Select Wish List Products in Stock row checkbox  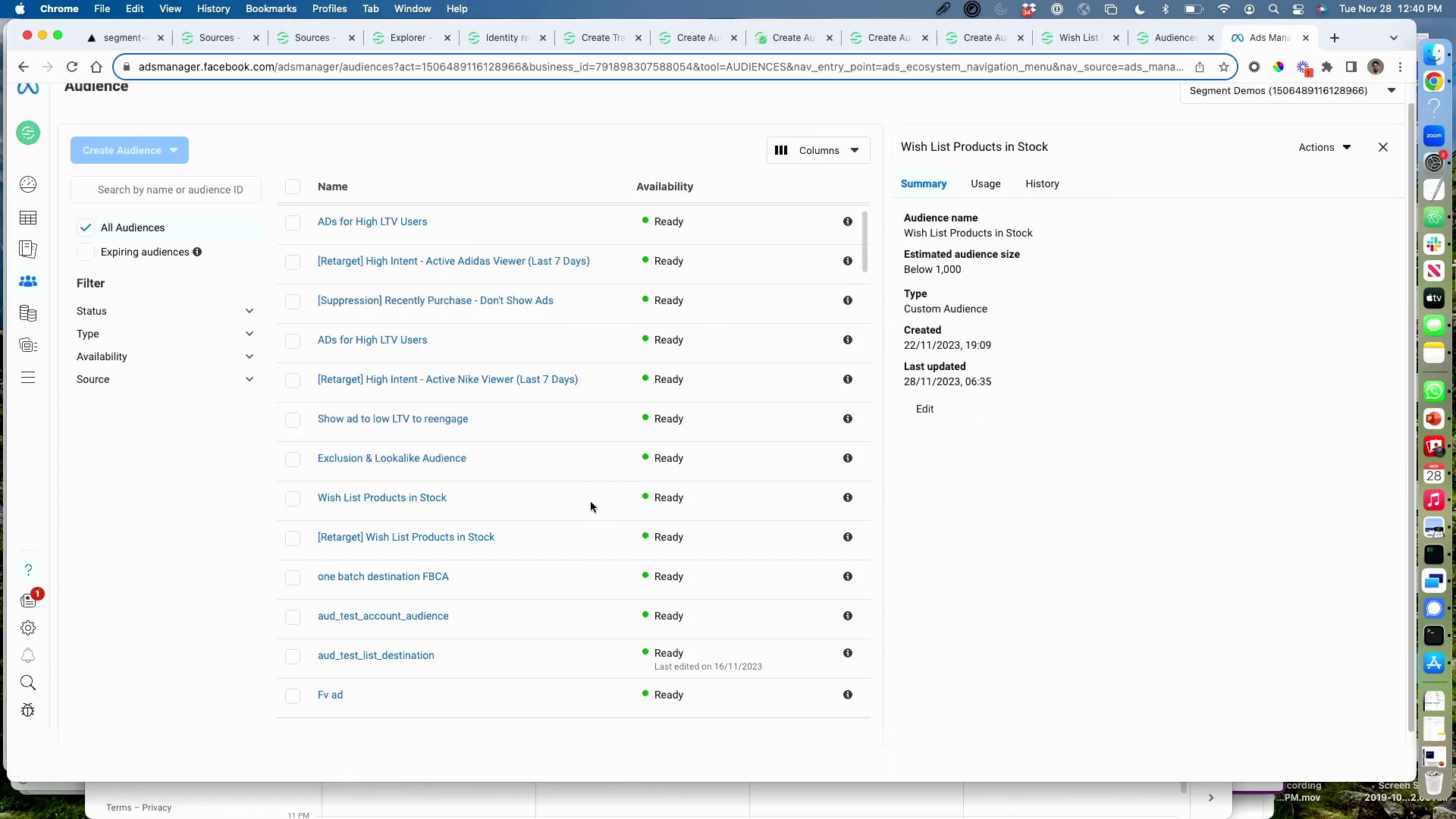(293, 498)
